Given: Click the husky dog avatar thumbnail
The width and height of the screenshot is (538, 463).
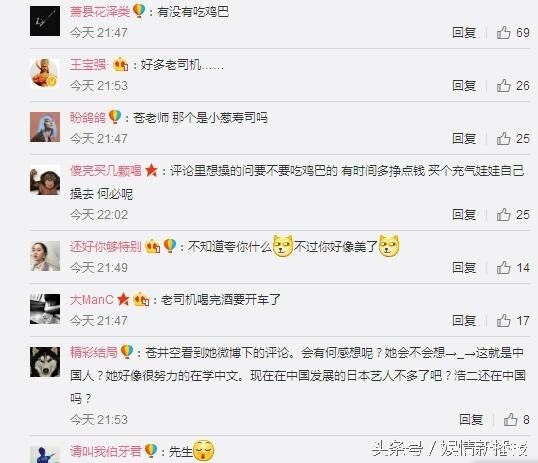Looking at the screenshot, I should tap(45, 362).
